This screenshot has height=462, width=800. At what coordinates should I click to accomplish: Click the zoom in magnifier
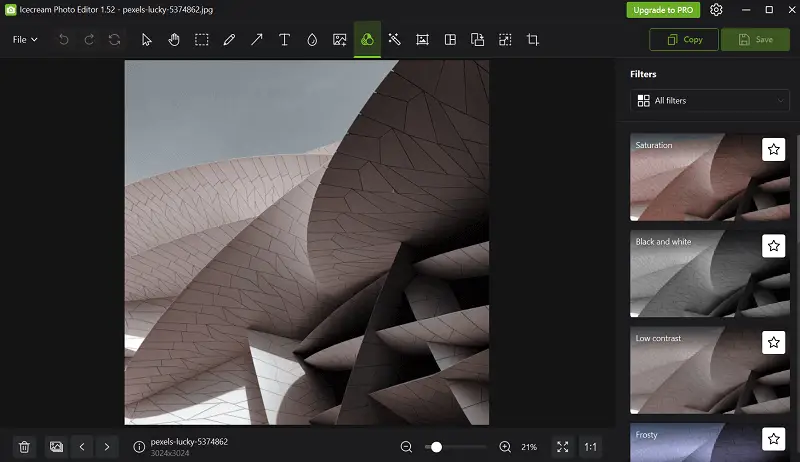tap(505, 447)
